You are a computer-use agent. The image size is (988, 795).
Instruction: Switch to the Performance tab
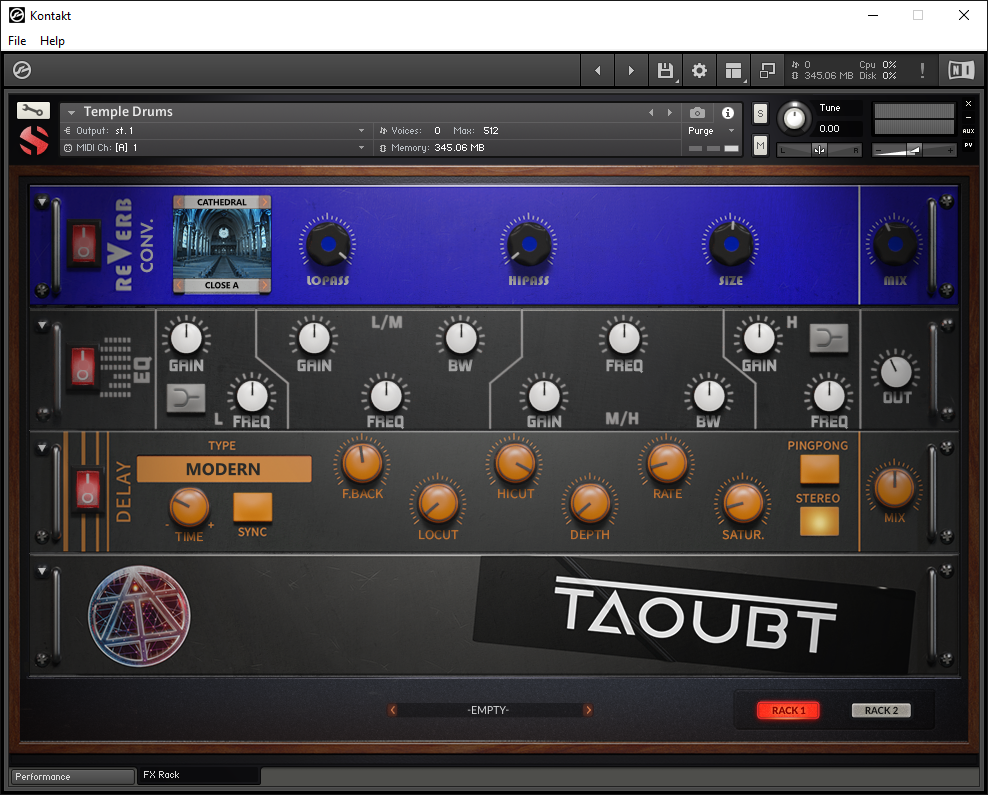pos(72,776)
